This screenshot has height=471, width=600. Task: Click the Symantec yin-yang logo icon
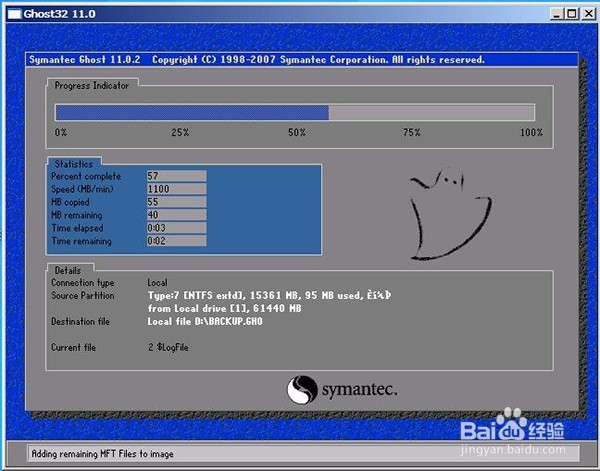pyautogui.click(x=302, y=390)
